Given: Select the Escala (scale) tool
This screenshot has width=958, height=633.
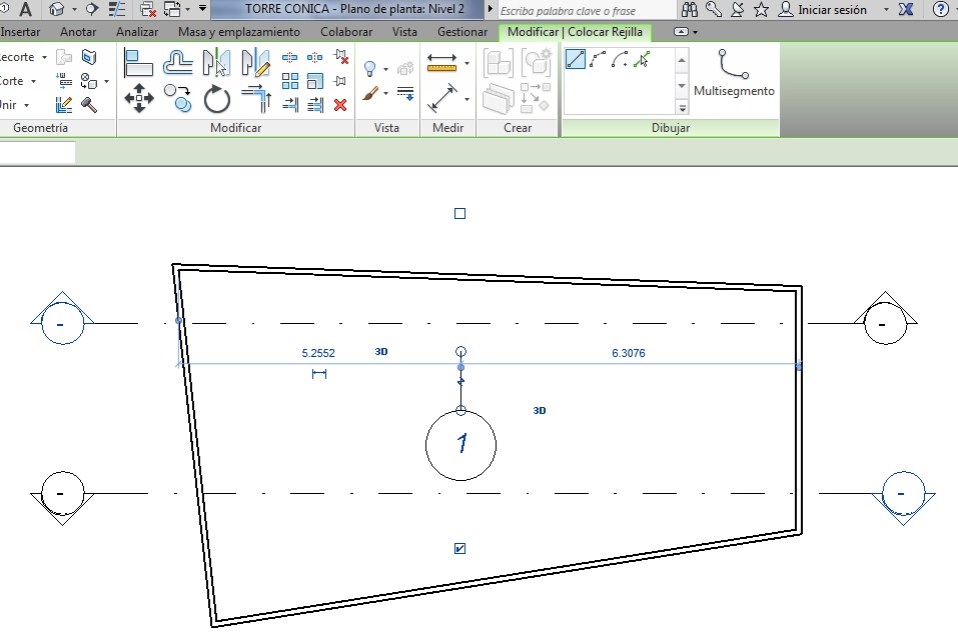Looking at the screenshot, I should (315, 80).
